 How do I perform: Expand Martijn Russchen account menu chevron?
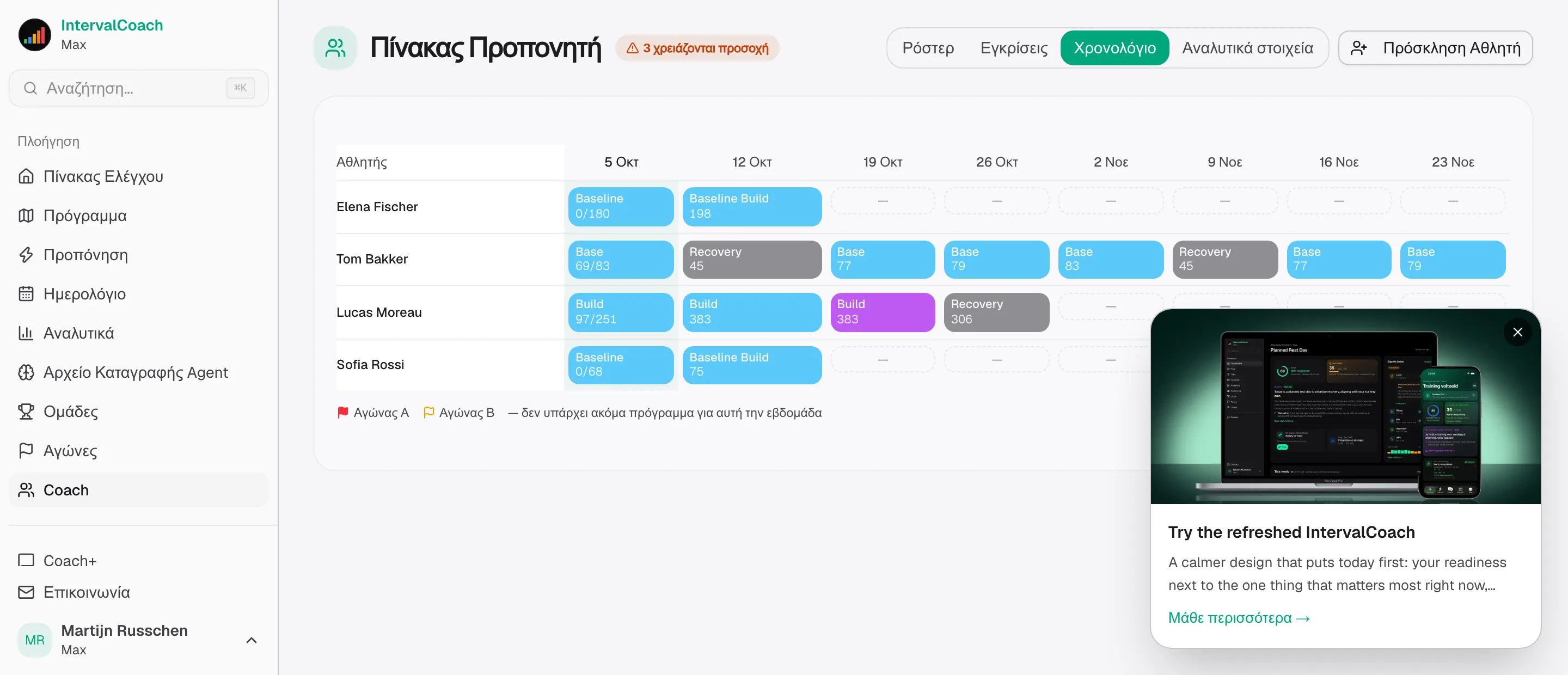252,640
